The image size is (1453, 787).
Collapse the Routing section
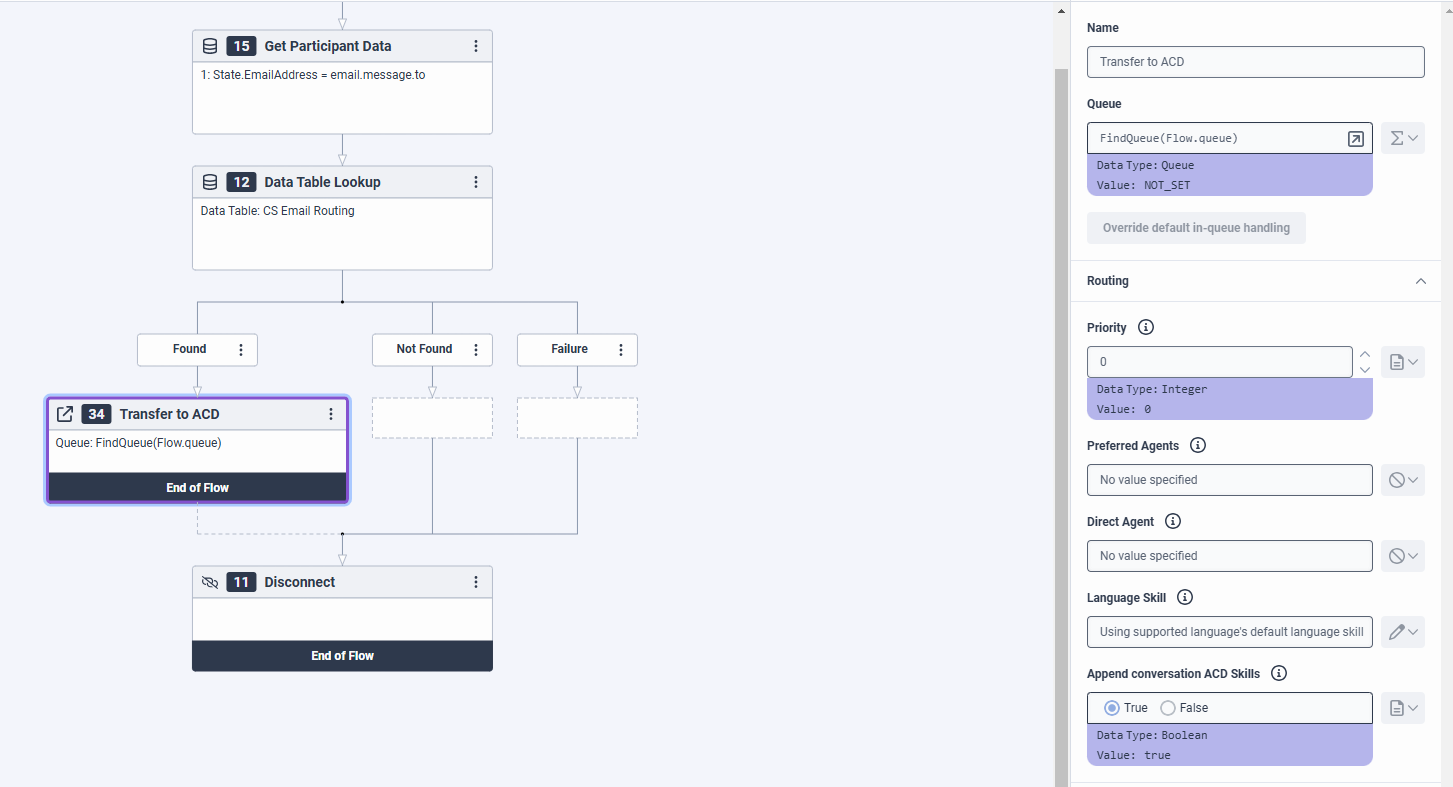pyautogui.click(x=1420, y=281)
